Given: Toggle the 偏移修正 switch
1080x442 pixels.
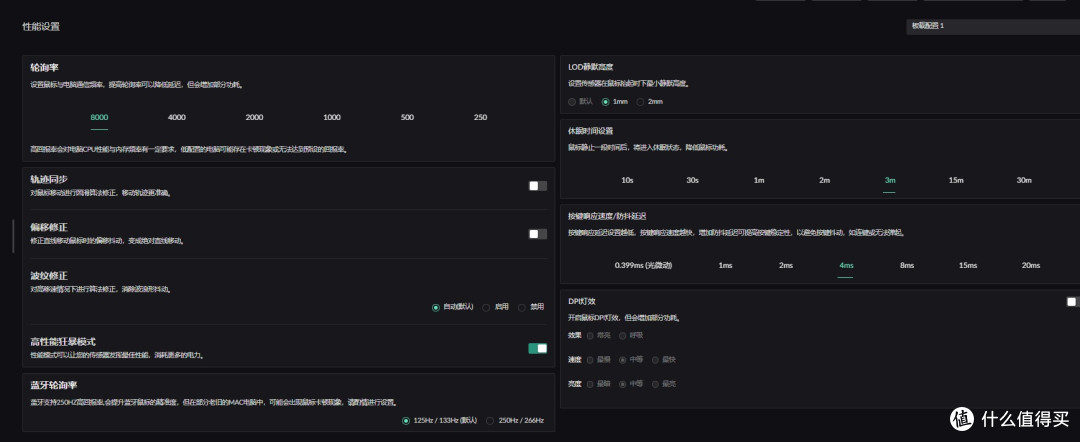Looking at the screenshot, I should pyautogui.click(x=537, y=234).
